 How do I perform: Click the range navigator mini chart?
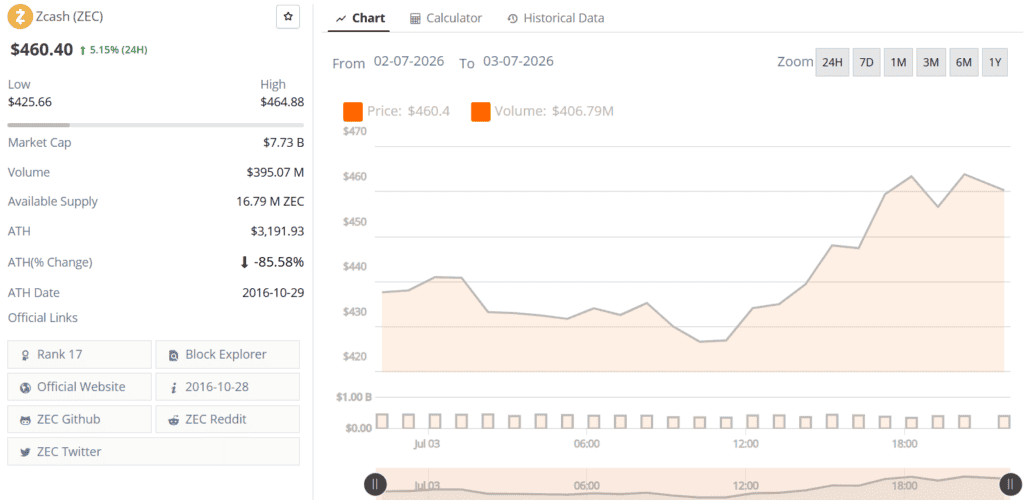[x=692, y=484]
